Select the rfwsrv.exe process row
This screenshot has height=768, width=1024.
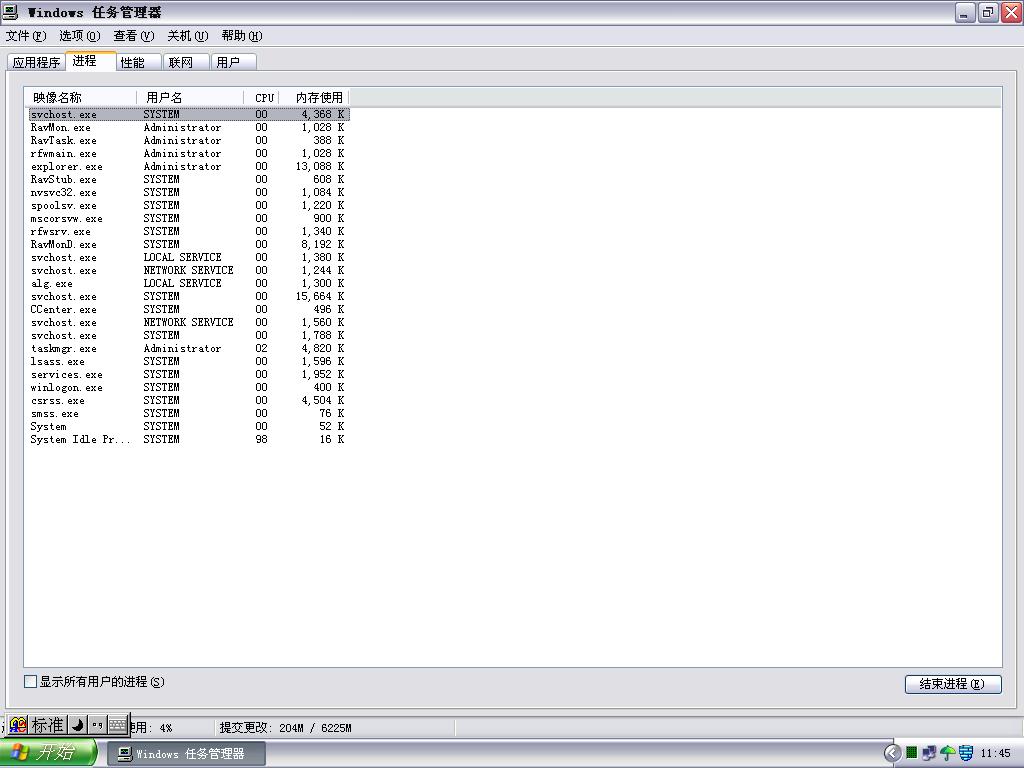click(x=188, y=232)
